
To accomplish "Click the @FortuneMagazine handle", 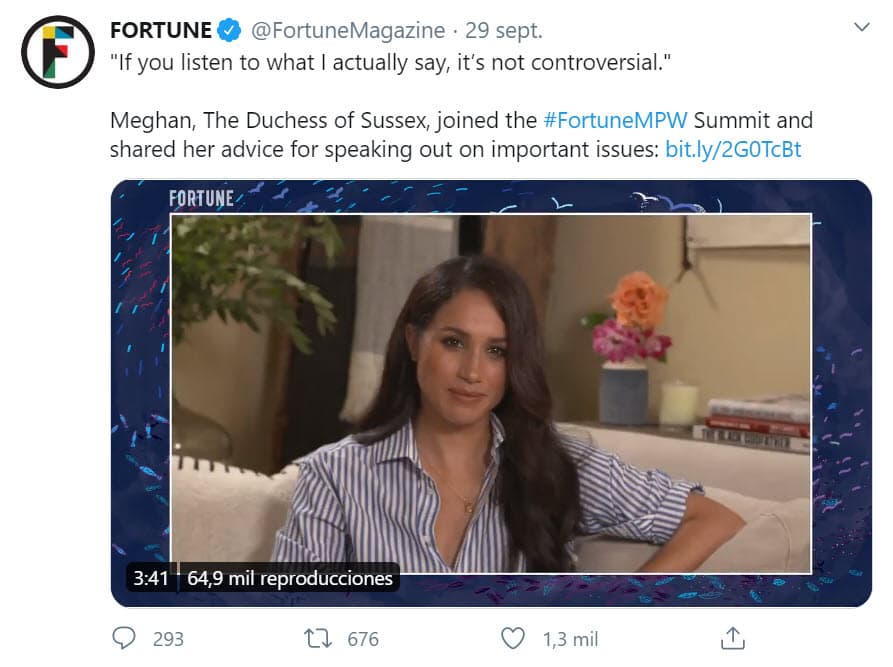I will (x=349, y=30).
